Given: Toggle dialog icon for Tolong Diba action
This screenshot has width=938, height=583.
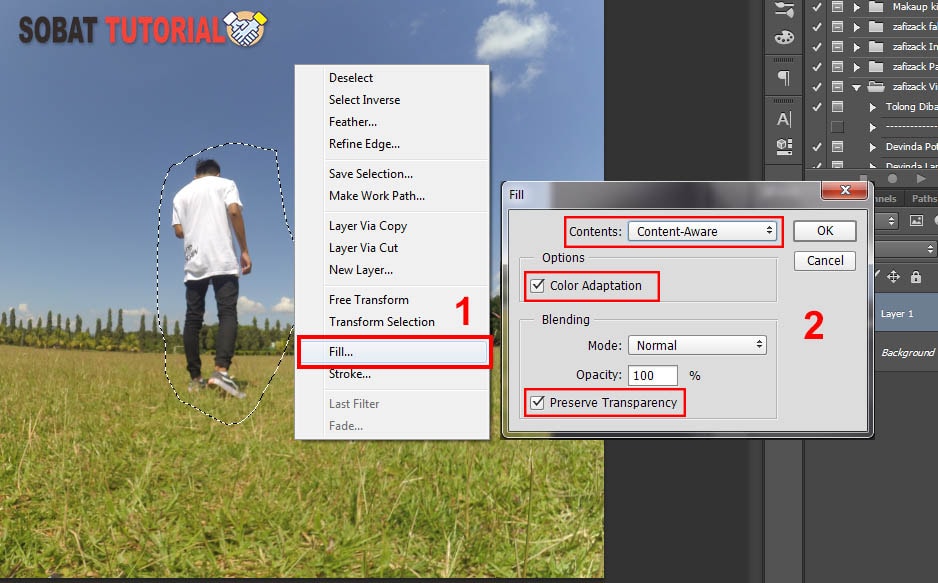Looking at the screenshot, I should [838, 106].
